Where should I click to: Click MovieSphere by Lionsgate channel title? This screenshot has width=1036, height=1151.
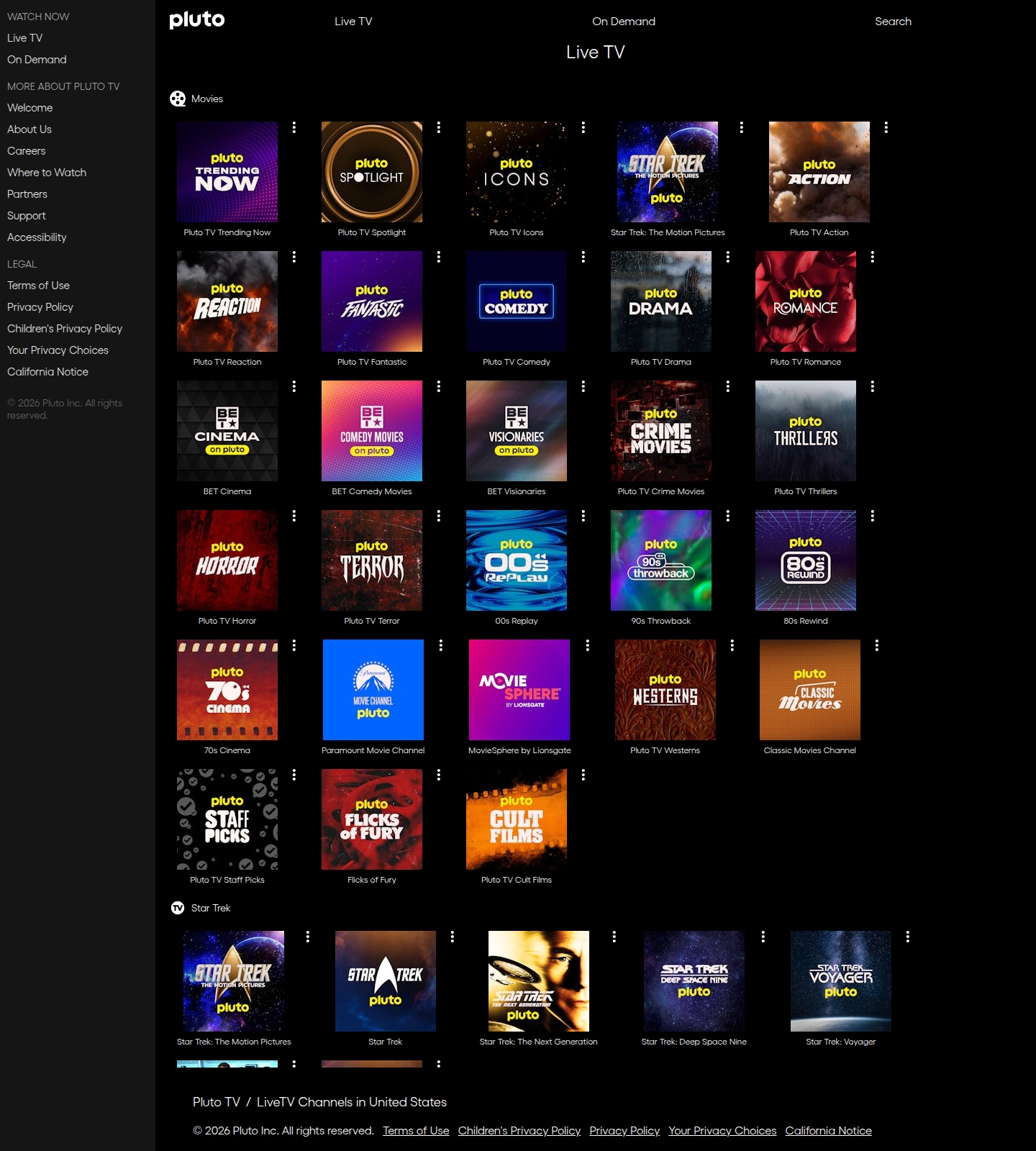pos(519,750)
